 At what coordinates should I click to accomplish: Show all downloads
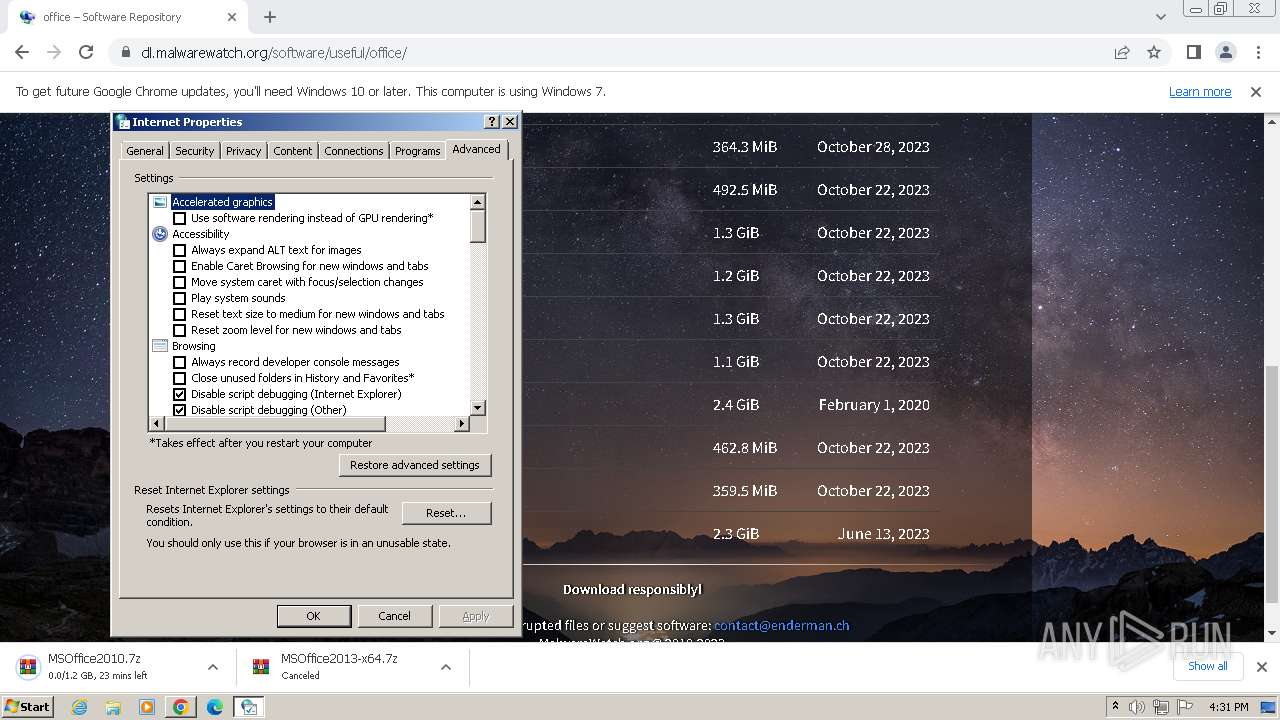tap(1207, 666)
